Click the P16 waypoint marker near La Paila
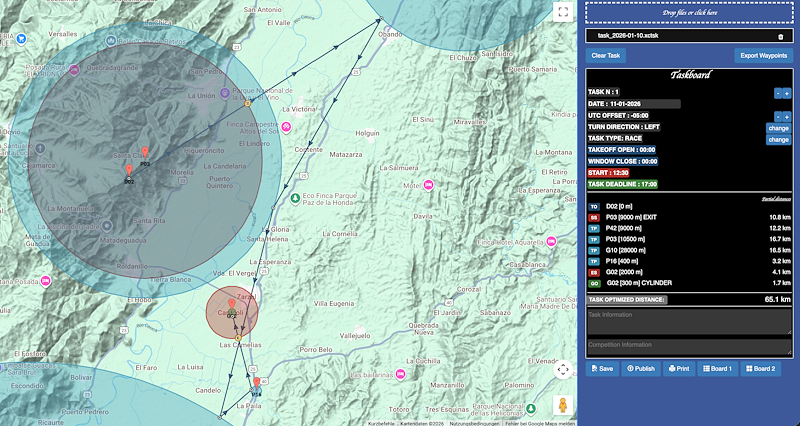Image resolution: width=800 pixels, height=426 pixels. pos(257,384)
